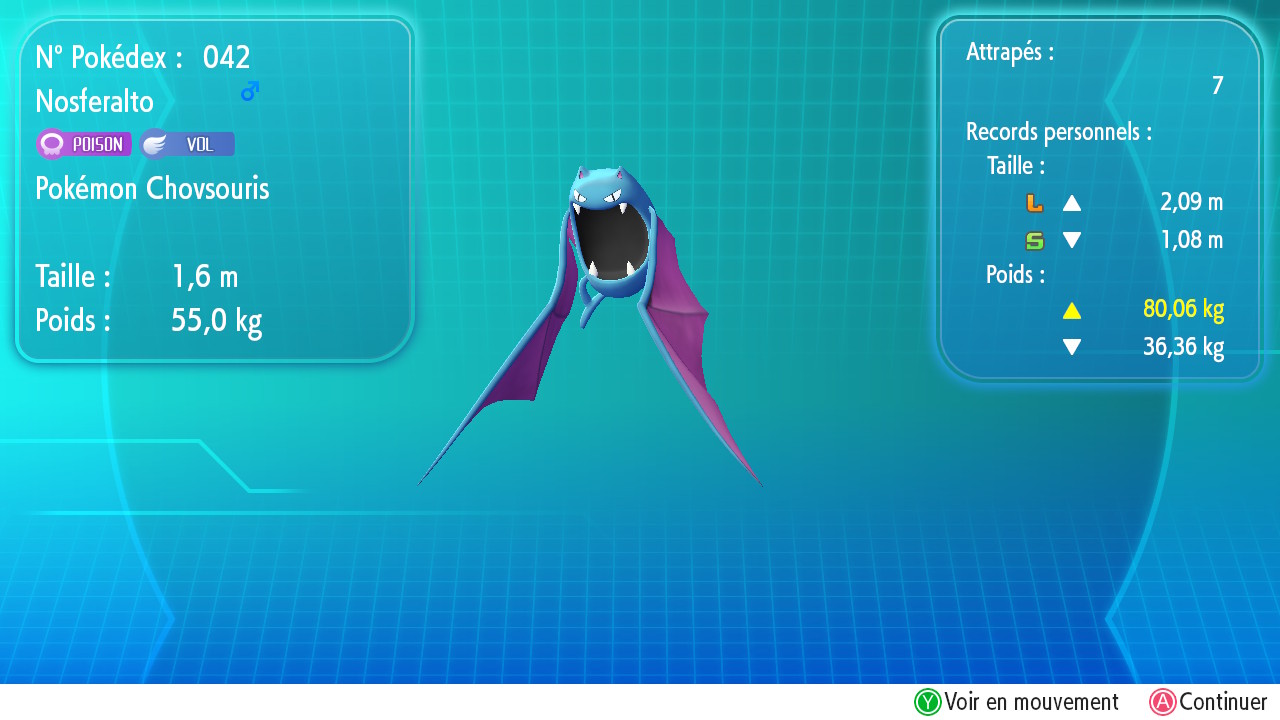Click the Records personnels heading
Screen dimensions: 1280x720
tap(1059, 131)
